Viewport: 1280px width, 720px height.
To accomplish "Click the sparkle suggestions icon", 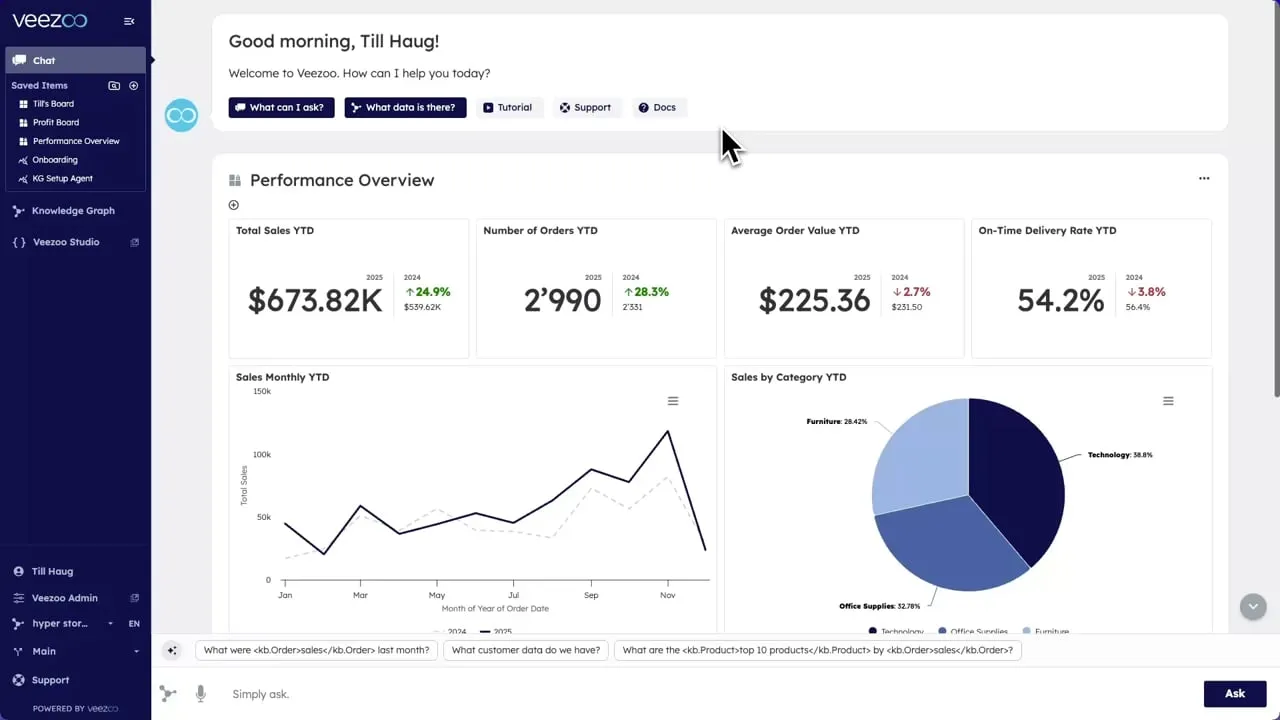I will point(172,650).
